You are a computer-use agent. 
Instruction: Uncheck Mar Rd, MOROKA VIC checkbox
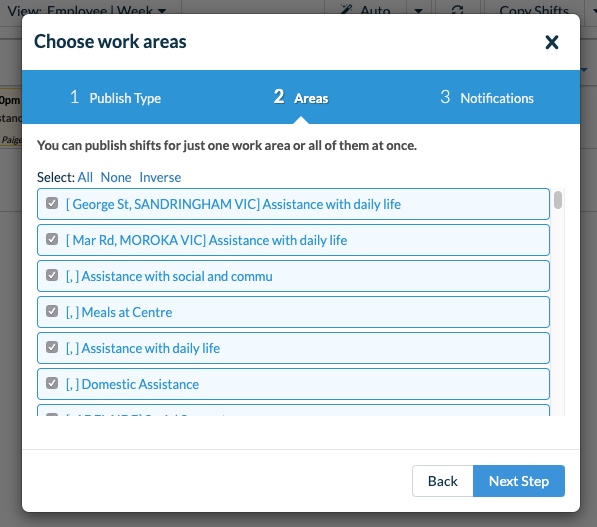[52, 240]
